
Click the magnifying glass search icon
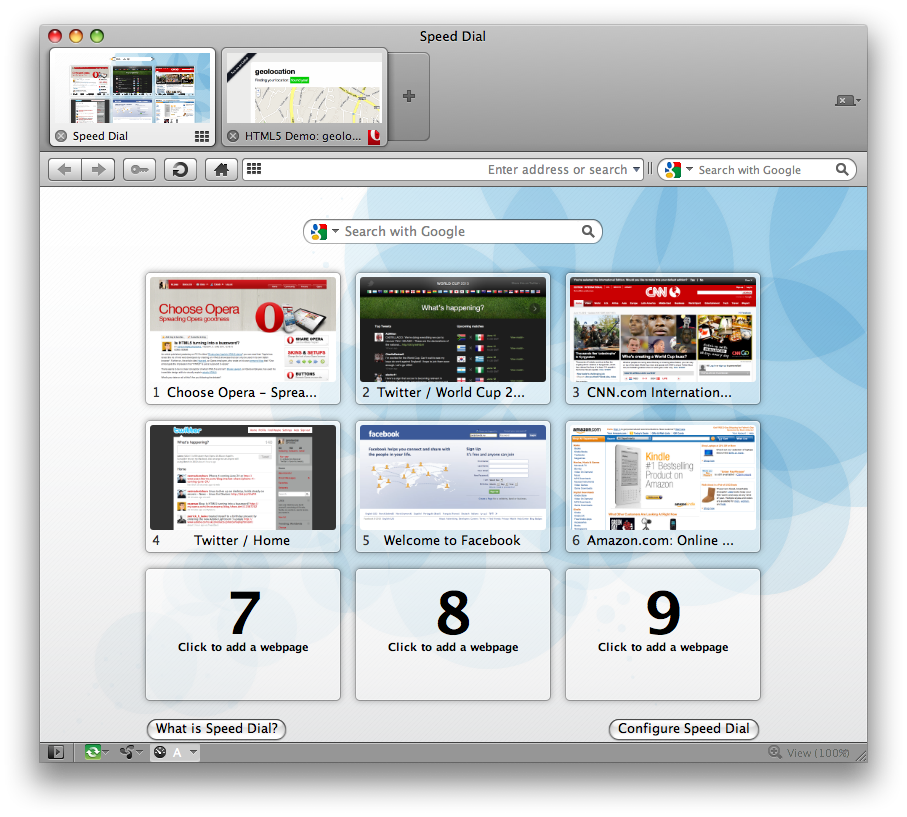[x=843, y=169]
